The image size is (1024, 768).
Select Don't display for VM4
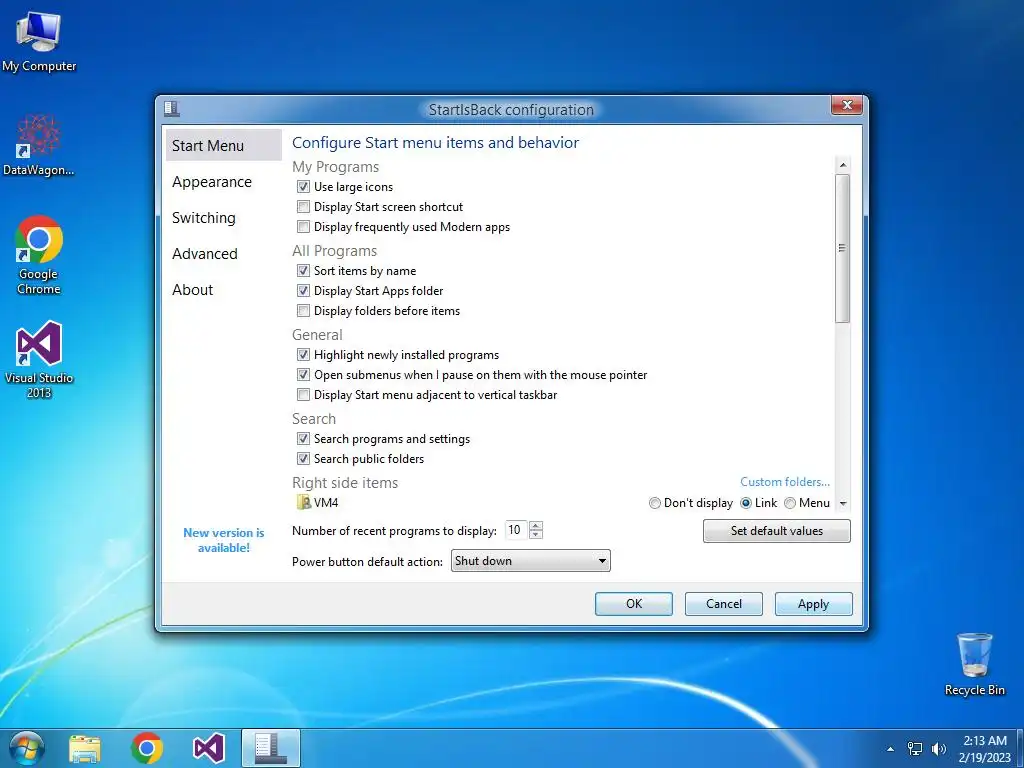(x=654, y=503)
